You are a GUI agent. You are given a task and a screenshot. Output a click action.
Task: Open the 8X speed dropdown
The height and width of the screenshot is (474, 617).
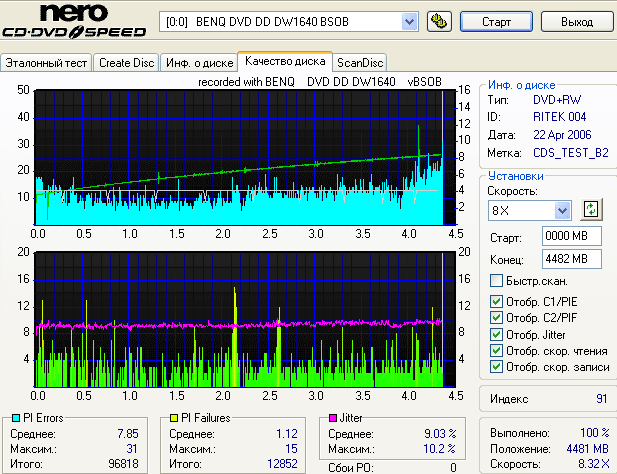click(562, 210)
